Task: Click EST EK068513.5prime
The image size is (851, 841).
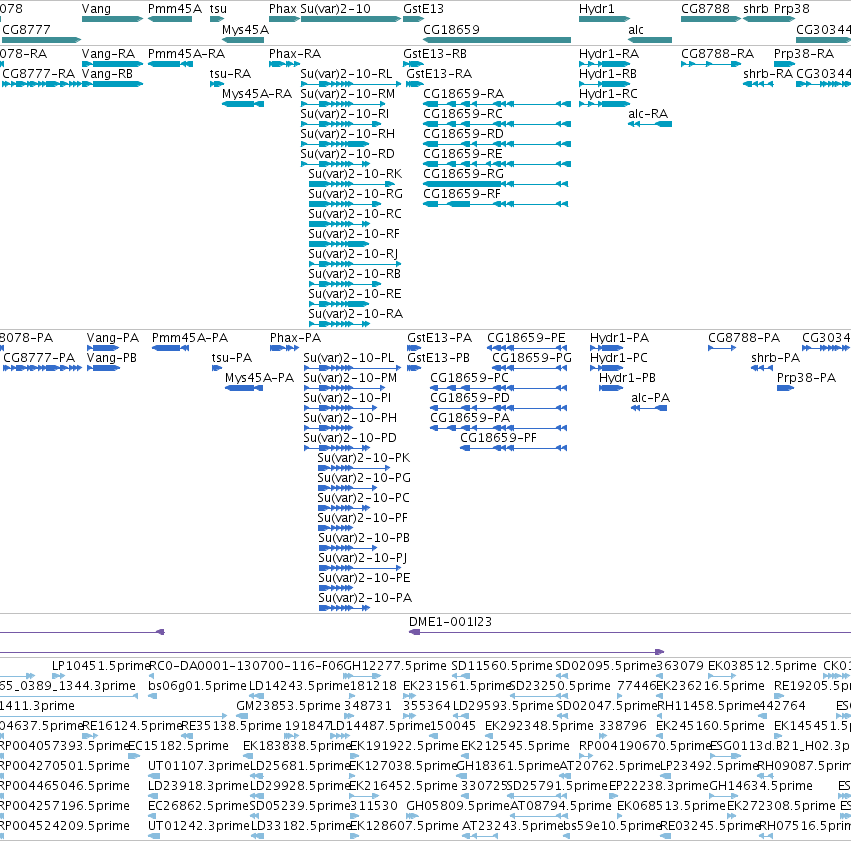Action: click(621, 816)
